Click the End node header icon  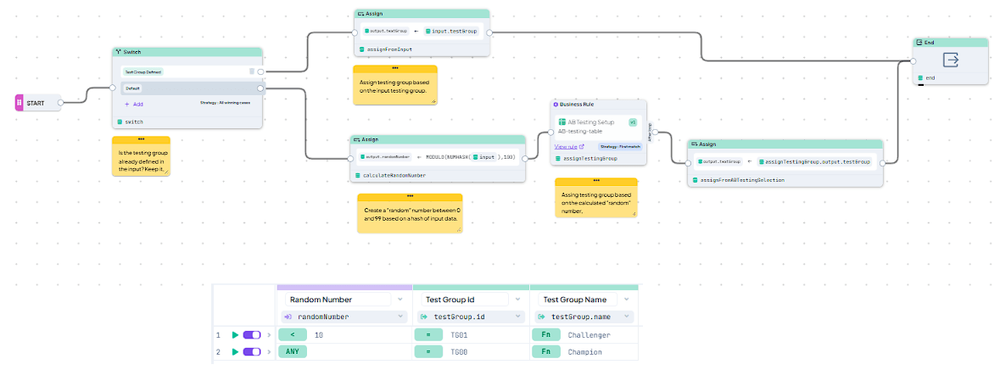click(x=919, y=42)
